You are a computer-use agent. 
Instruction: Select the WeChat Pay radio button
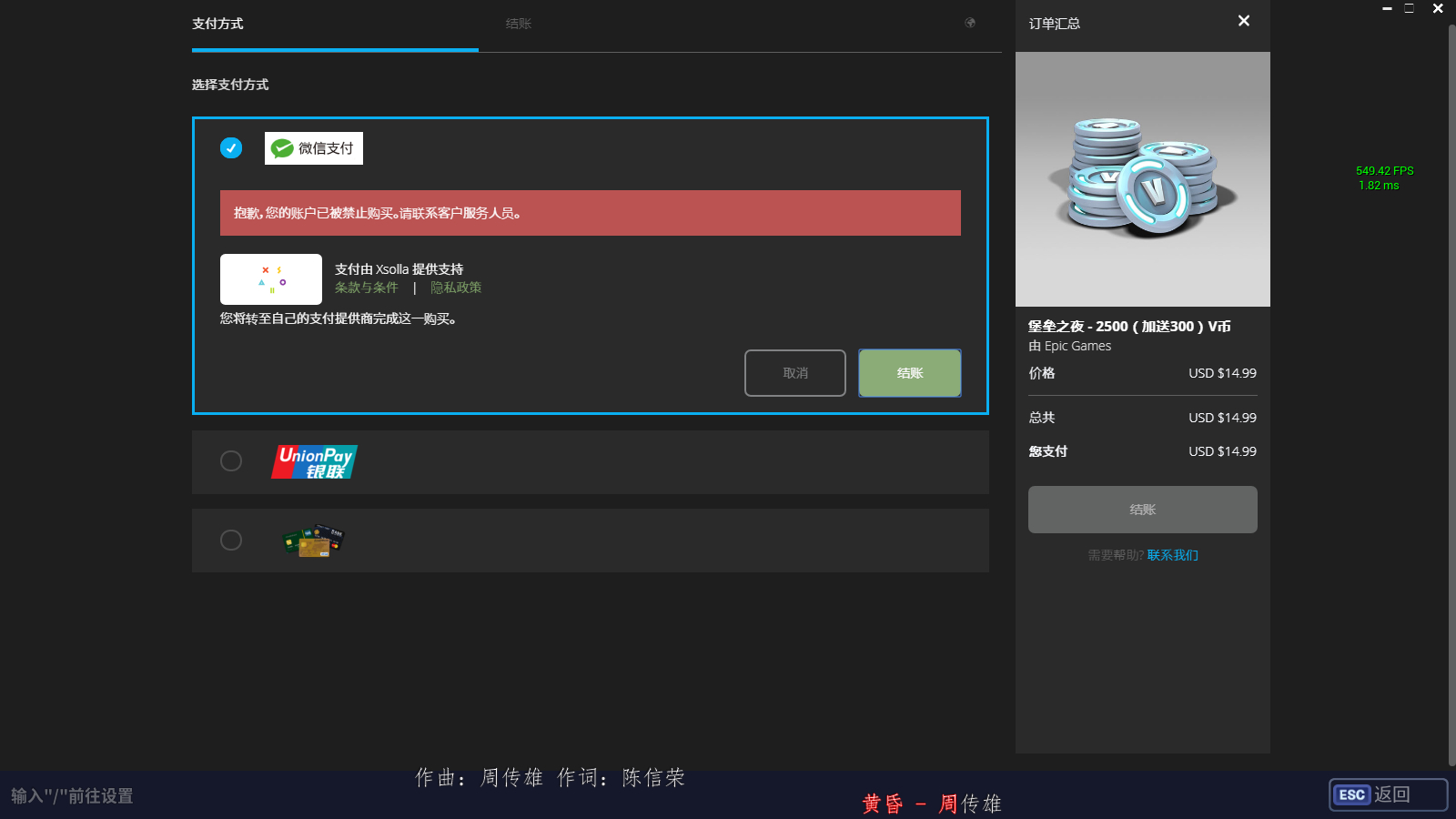coord(231,147)
